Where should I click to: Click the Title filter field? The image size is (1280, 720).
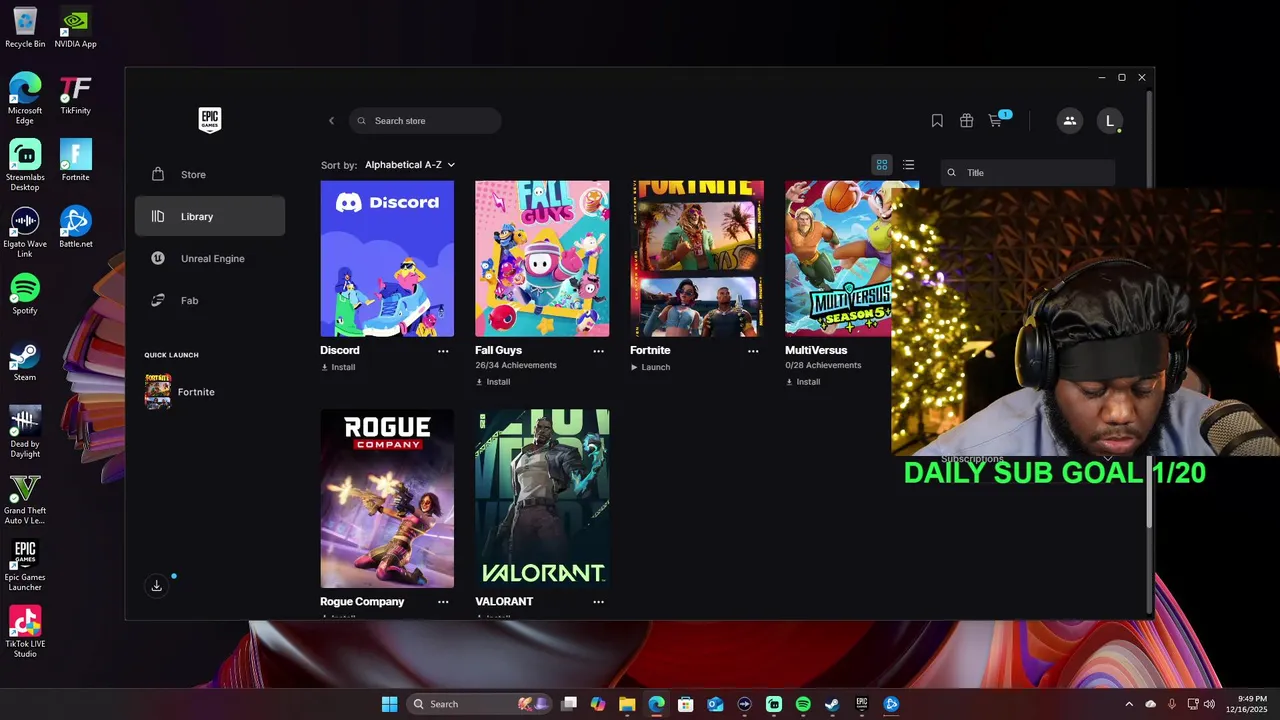click(x=1027, y=173)
